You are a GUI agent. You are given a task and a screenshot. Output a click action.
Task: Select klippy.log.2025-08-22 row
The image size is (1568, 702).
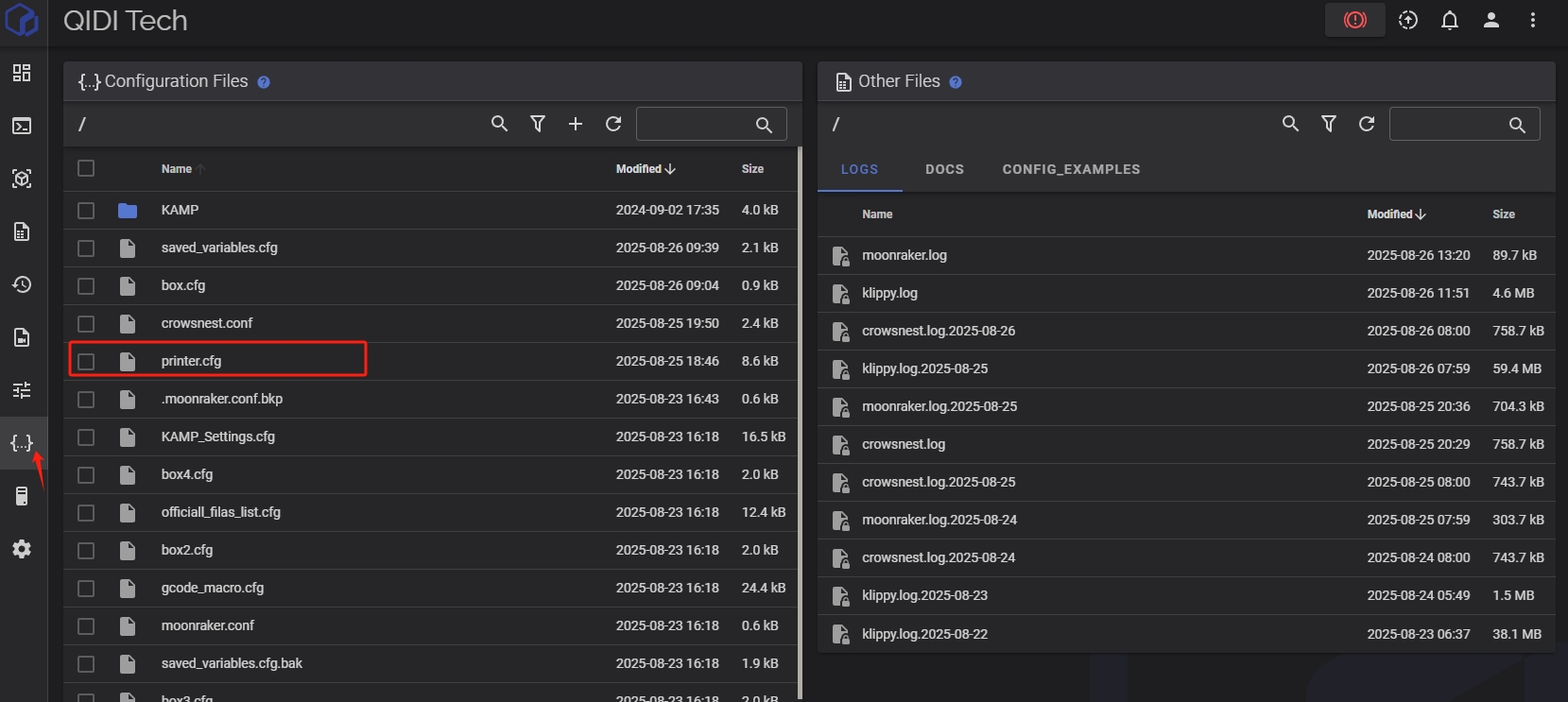click(1186, 633)
